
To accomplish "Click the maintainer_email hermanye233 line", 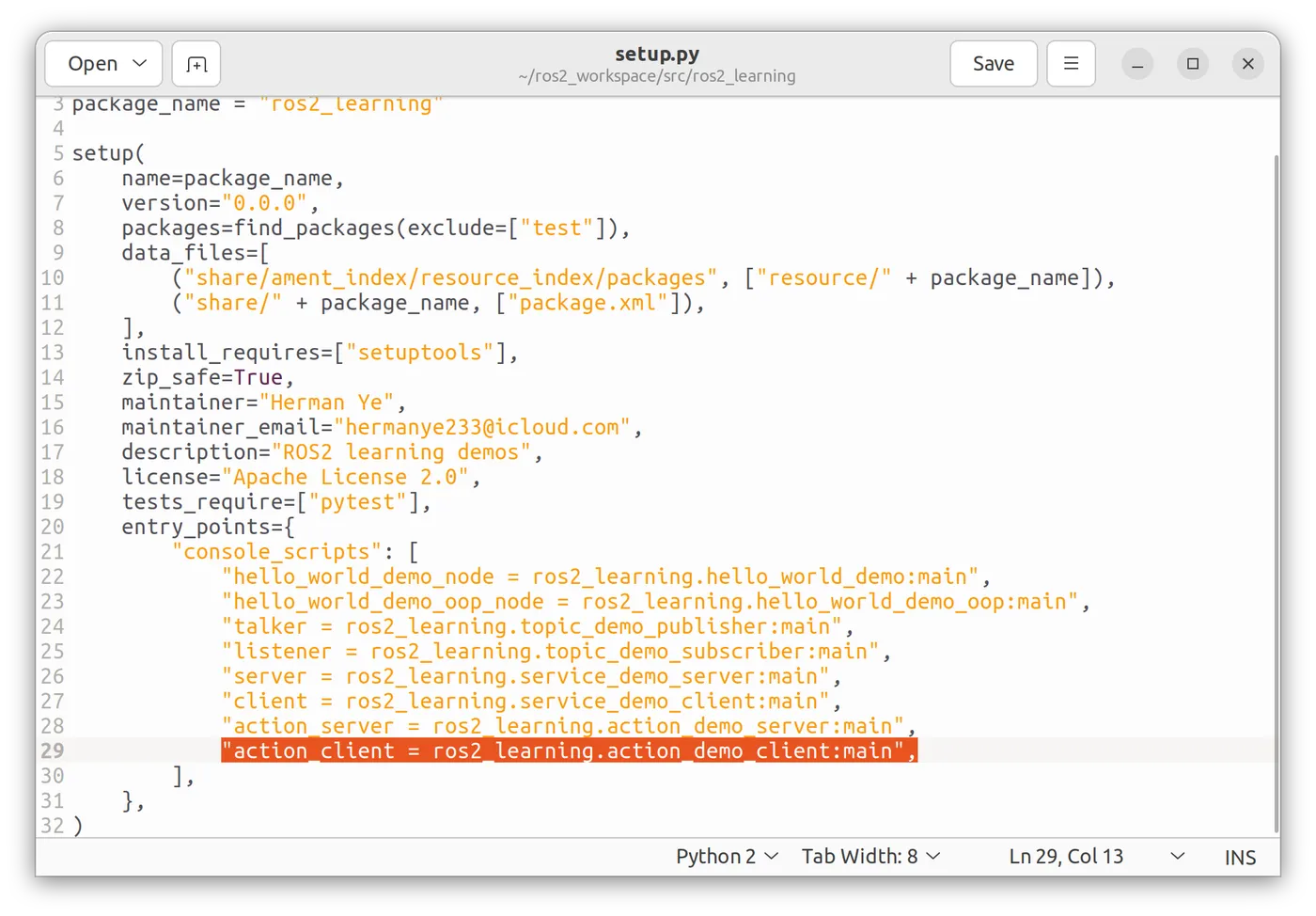I will [382, 427].
